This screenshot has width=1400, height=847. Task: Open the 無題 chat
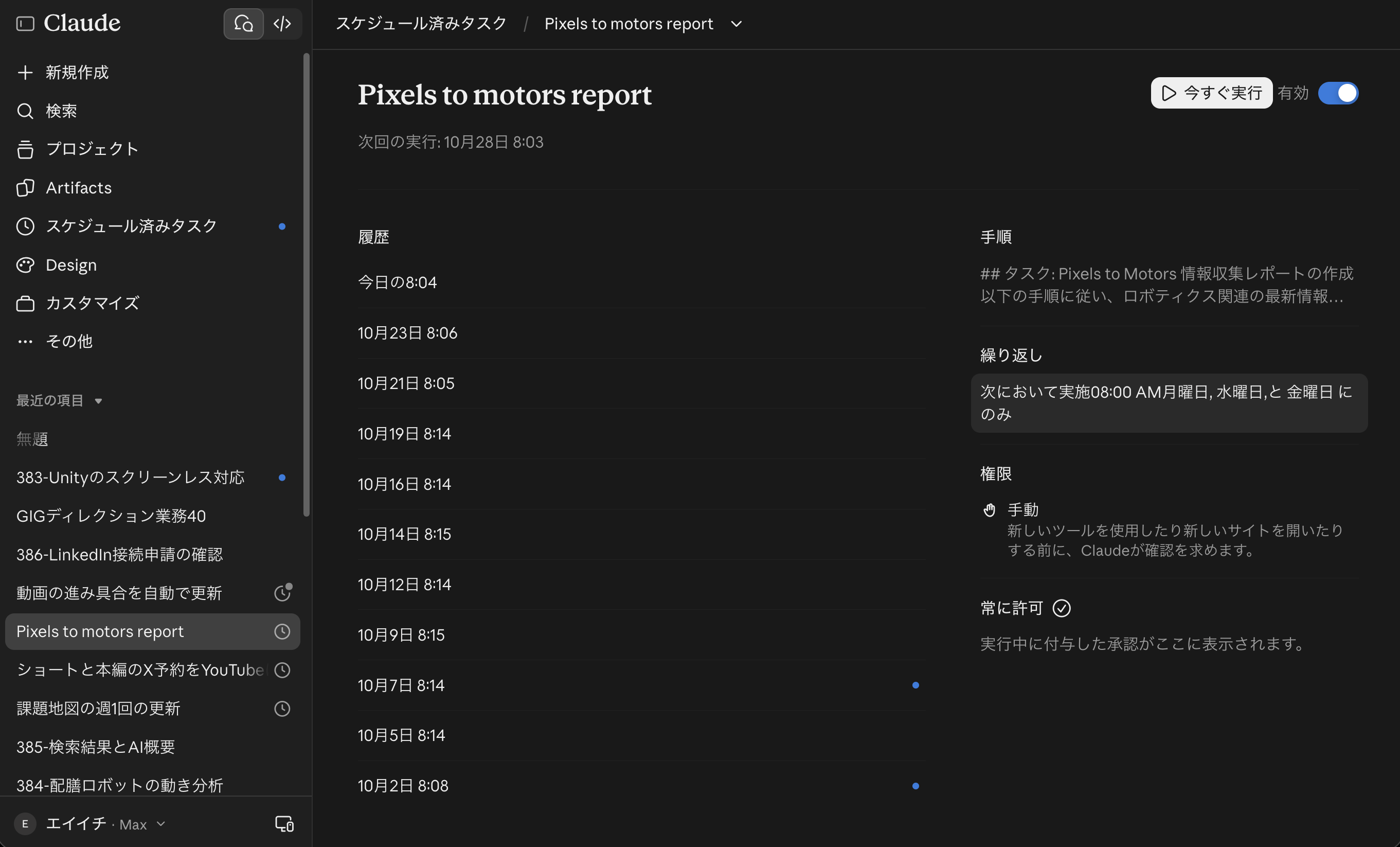[152, 439]
